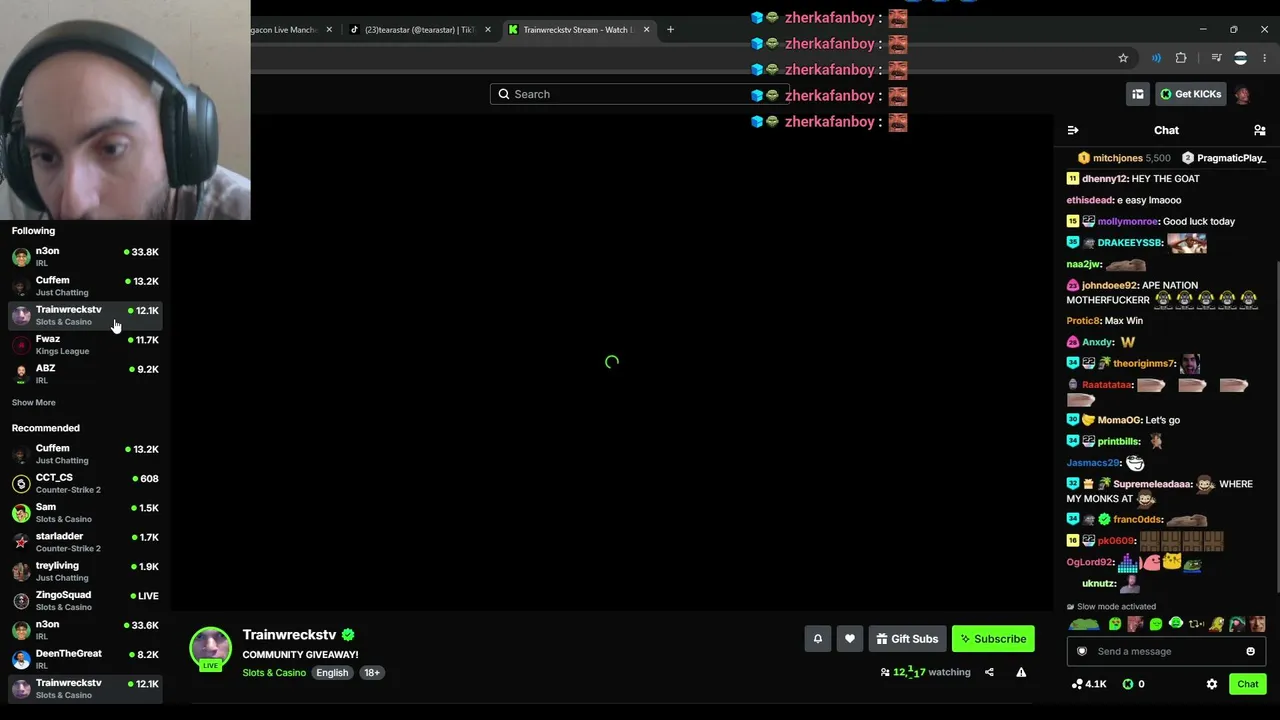The image size is (1280, 720).
Task: Collapse the chat panel with the arrow icon
Action: click(x=1073, y=130)
